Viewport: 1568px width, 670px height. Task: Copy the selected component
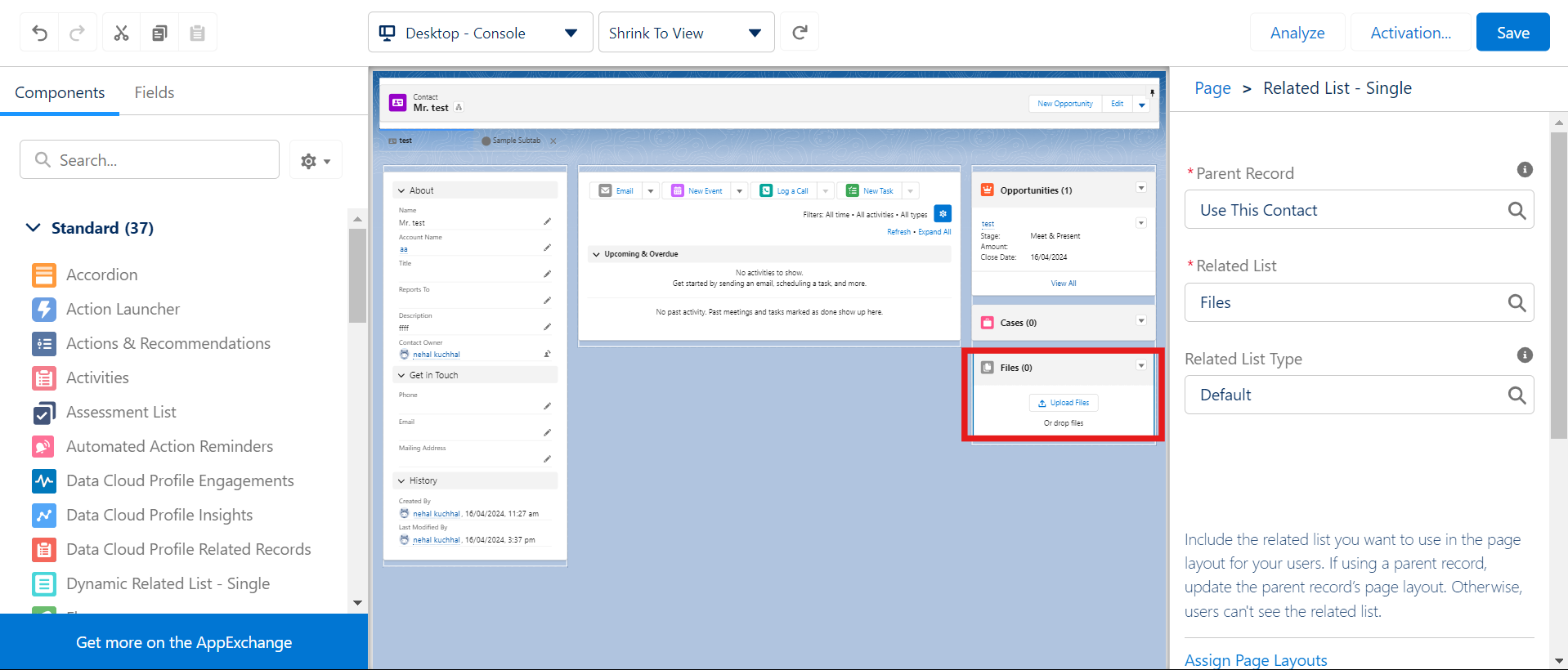tap(159, 33)
